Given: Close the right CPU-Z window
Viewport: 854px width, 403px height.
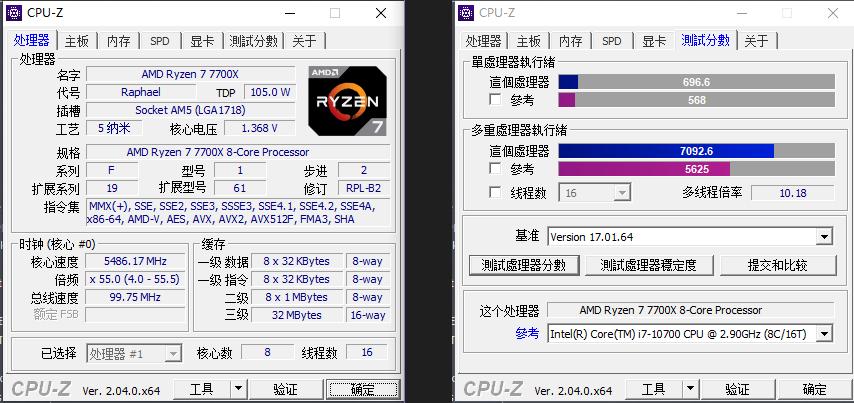Looking at the screenshot, I should tap(833, 13).
